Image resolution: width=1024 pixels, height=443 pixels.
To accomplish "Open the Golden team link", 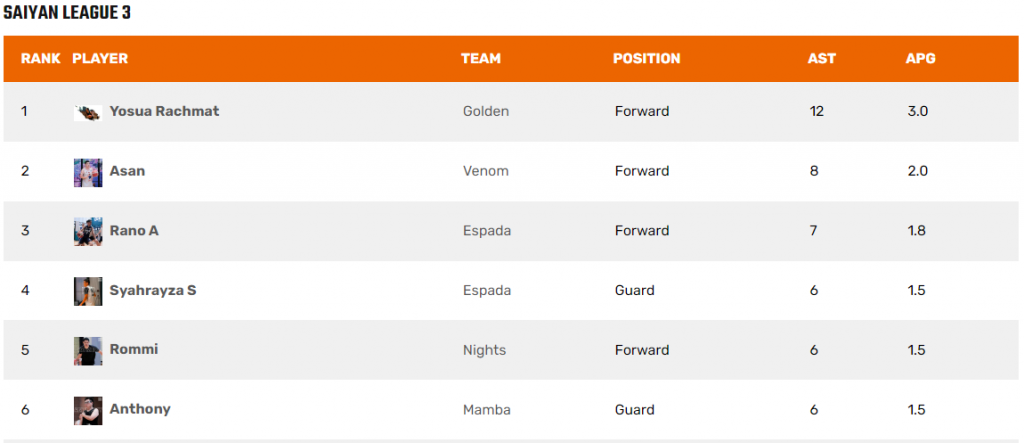I will click(486, 112).
